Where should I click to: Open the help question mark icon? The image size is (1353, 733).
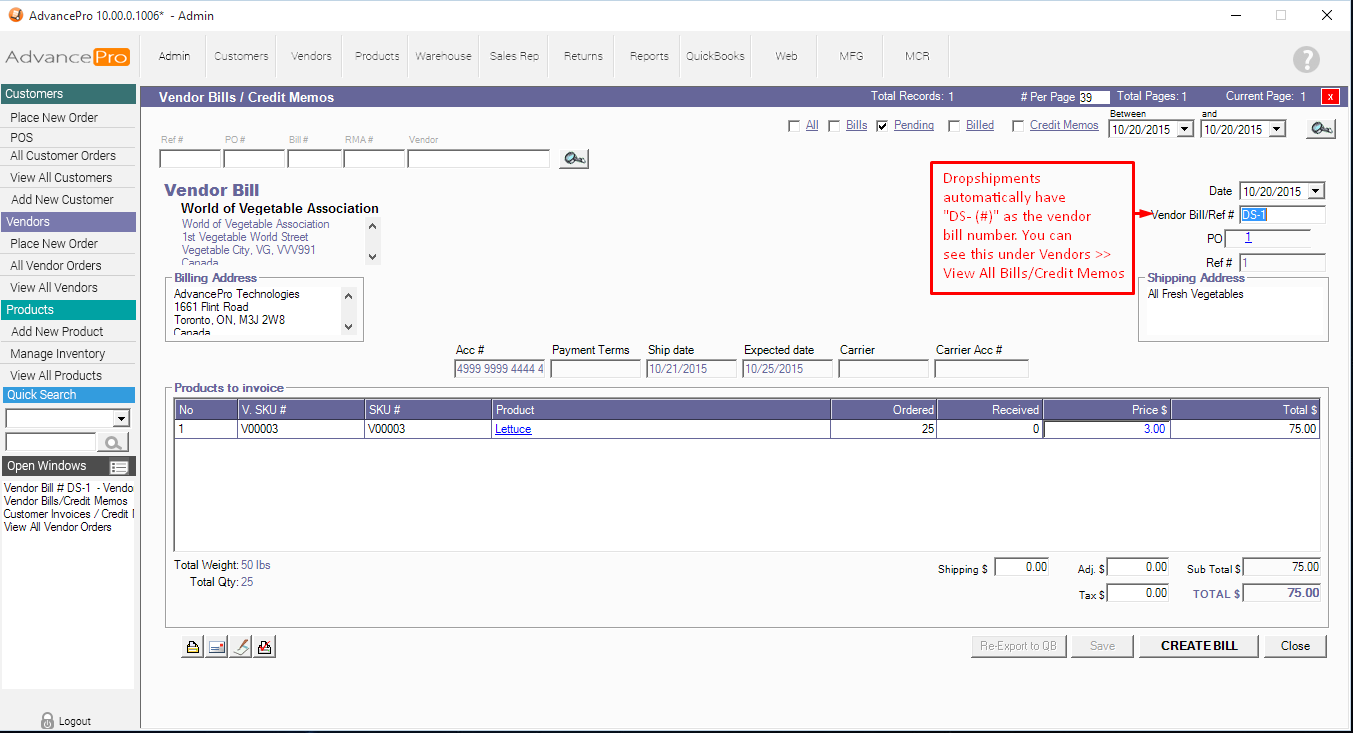(x=1306, y=59)
